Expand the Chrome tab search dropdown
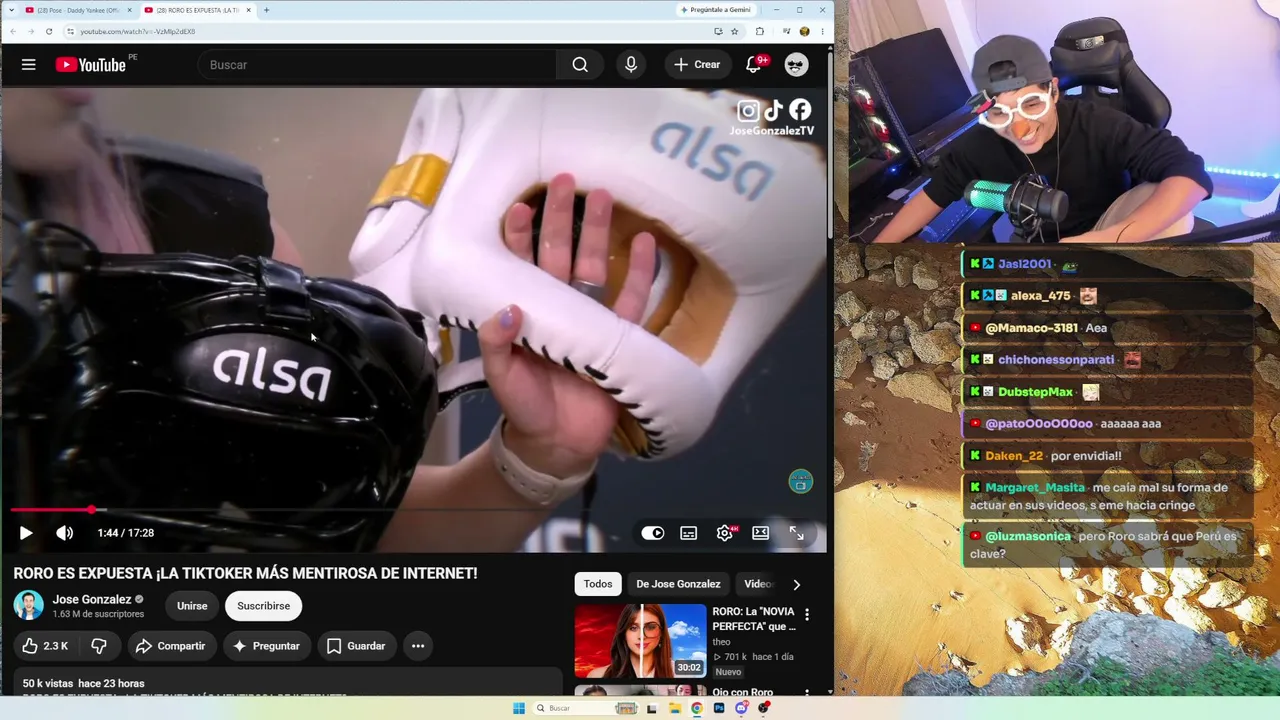 click(x=10, y=10)
